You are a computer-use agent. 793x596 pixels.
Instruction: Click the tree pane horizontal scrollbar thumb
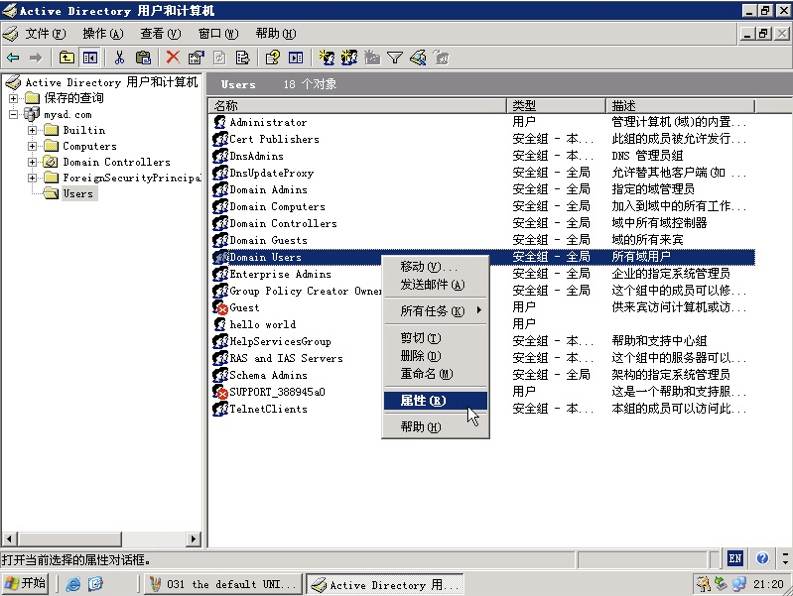(70, 539)
